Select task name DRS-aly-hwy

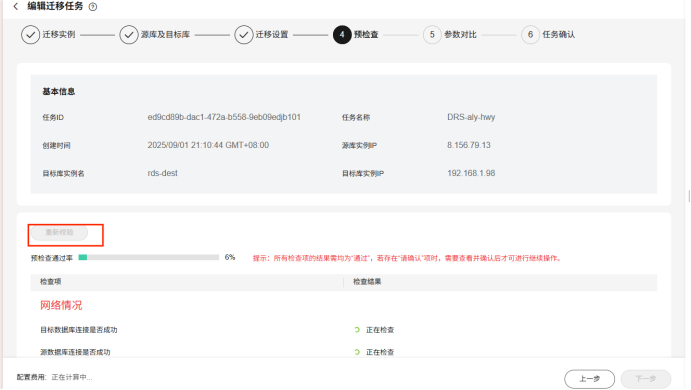(471, 117)
